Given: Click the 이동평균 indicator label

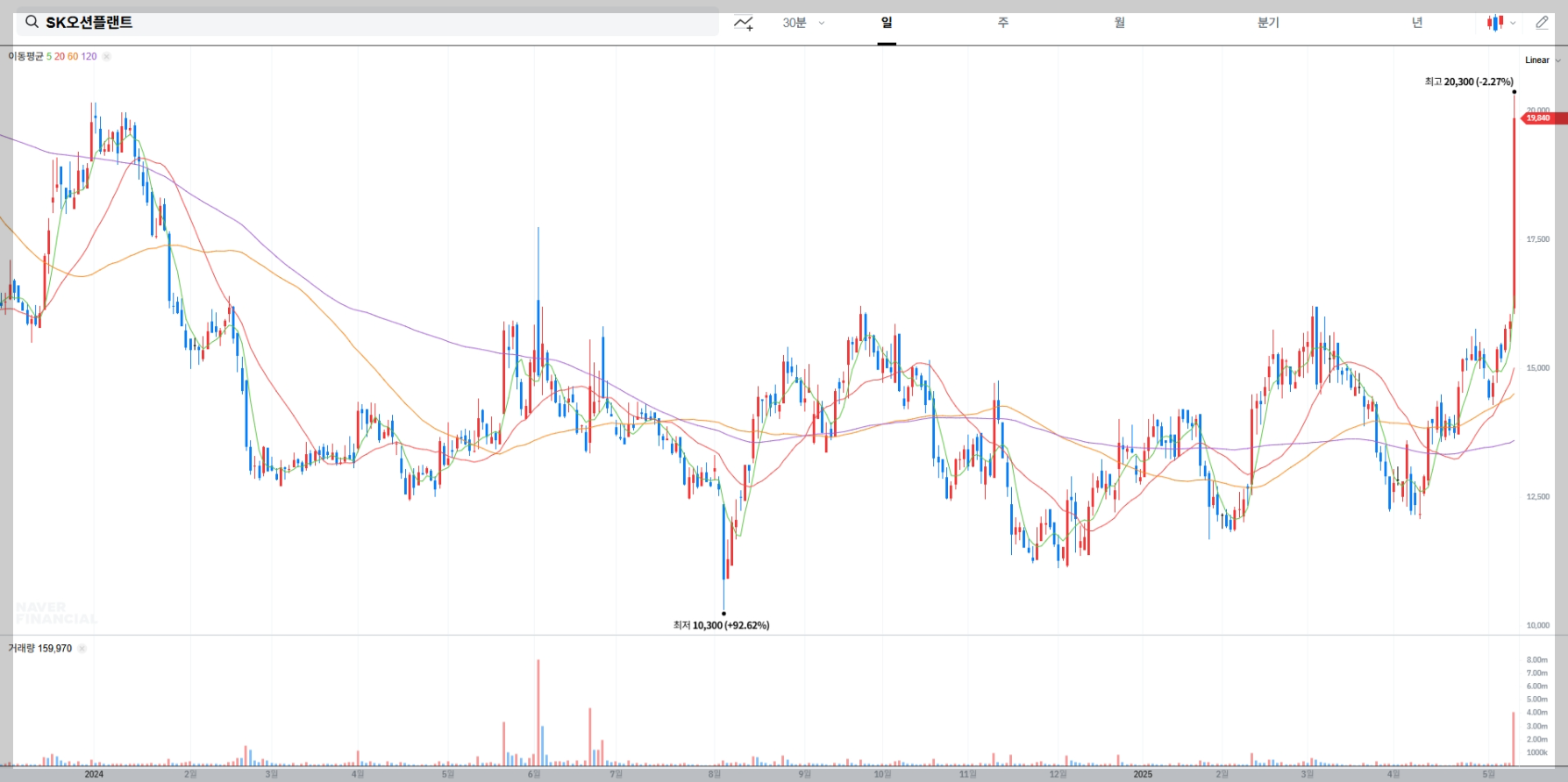Looking at the screenshot, I should [25, 56].
